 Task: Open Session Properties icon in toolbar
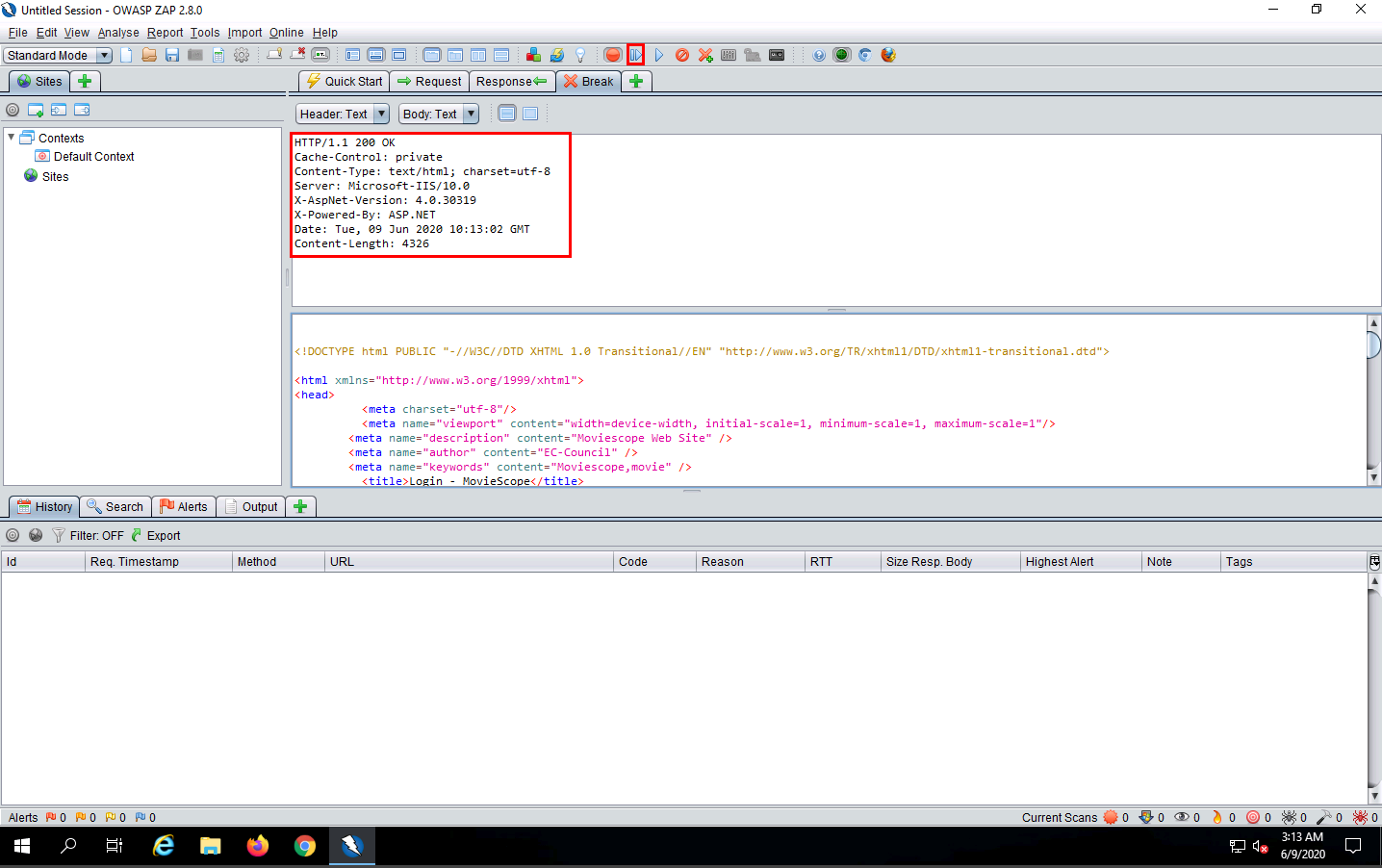[x=218, y=55]
